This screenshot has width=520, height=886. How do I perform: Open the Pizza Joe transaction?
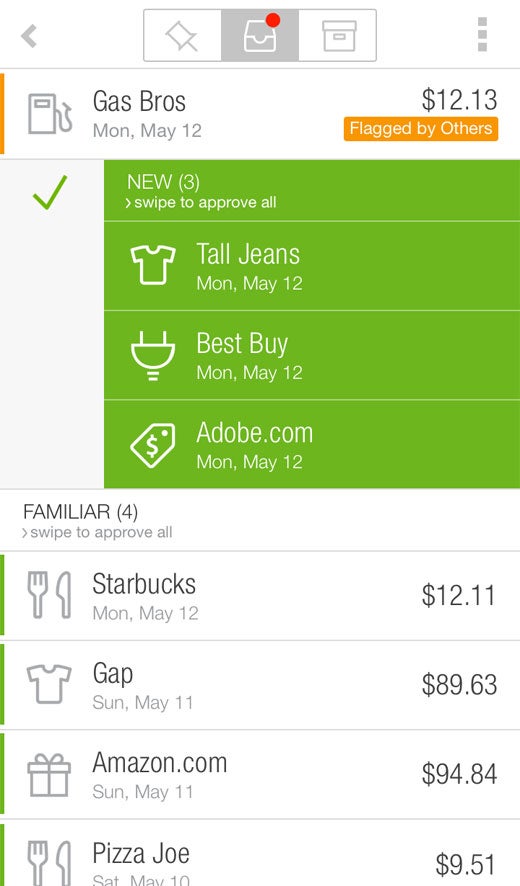point(260,854)
